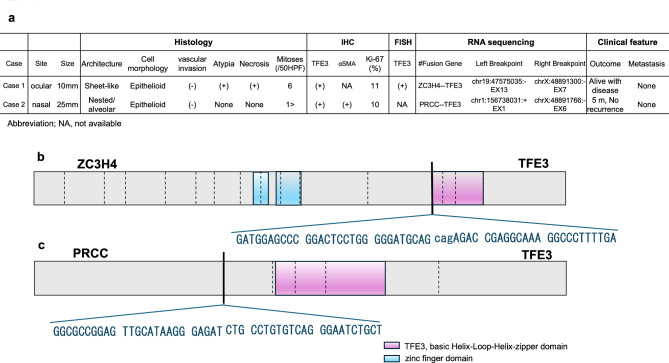This screenshot has height=363, width=669.
Task: Click the 'Abbreviation; NA, not available' footnote
Action: point(64,124)
